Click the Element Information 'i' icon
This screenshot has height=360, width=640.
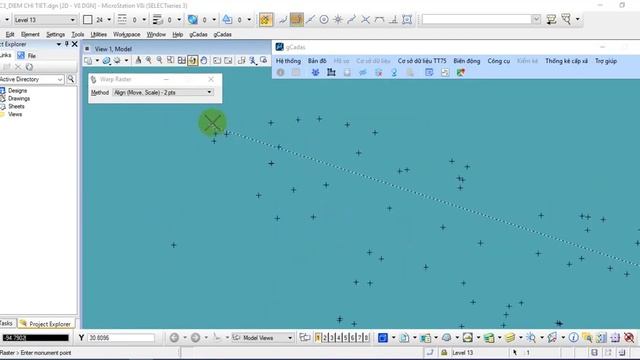pyautogui.click(x=573, y=338)
